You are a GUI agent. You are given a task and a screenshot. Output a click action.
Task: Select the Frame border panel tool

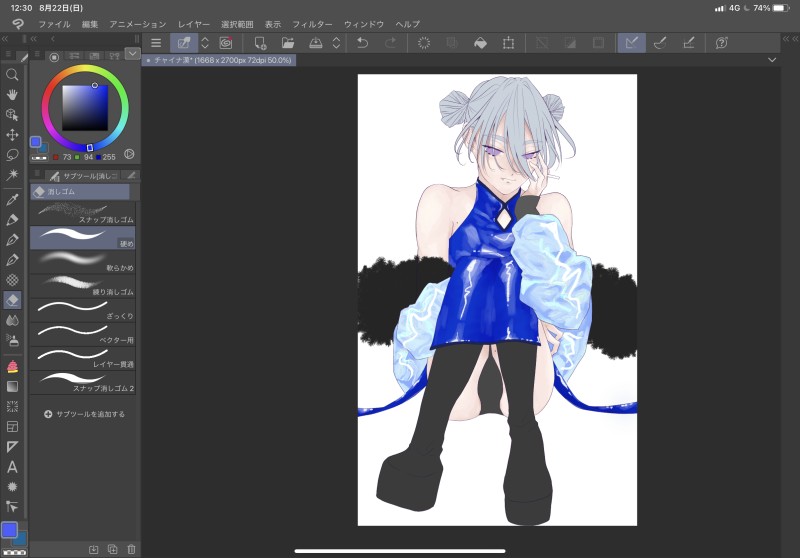pos(12,426)
